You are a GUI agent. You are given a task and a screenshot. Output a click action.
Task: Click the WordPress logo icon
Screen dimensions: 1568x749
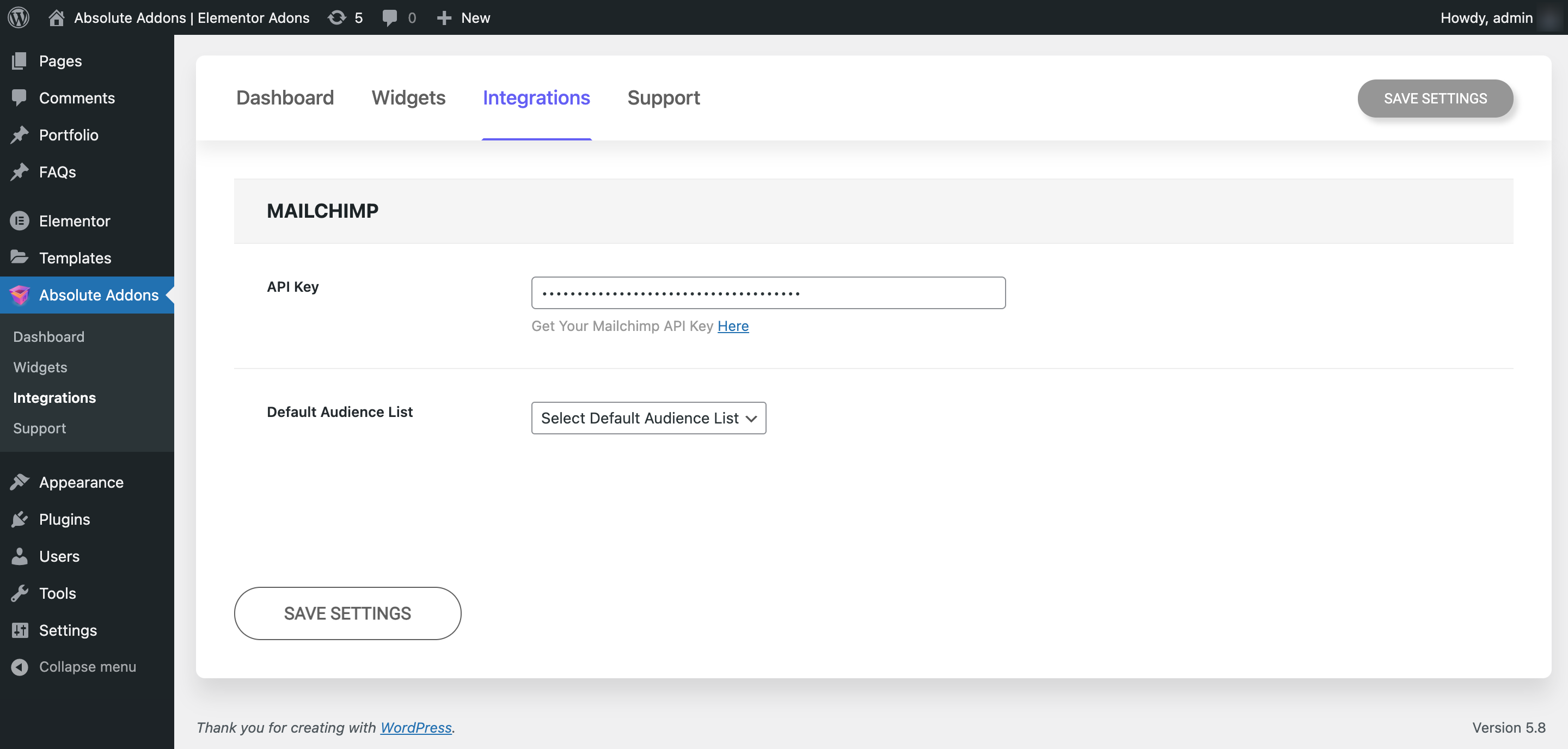(x=19, y=17)
